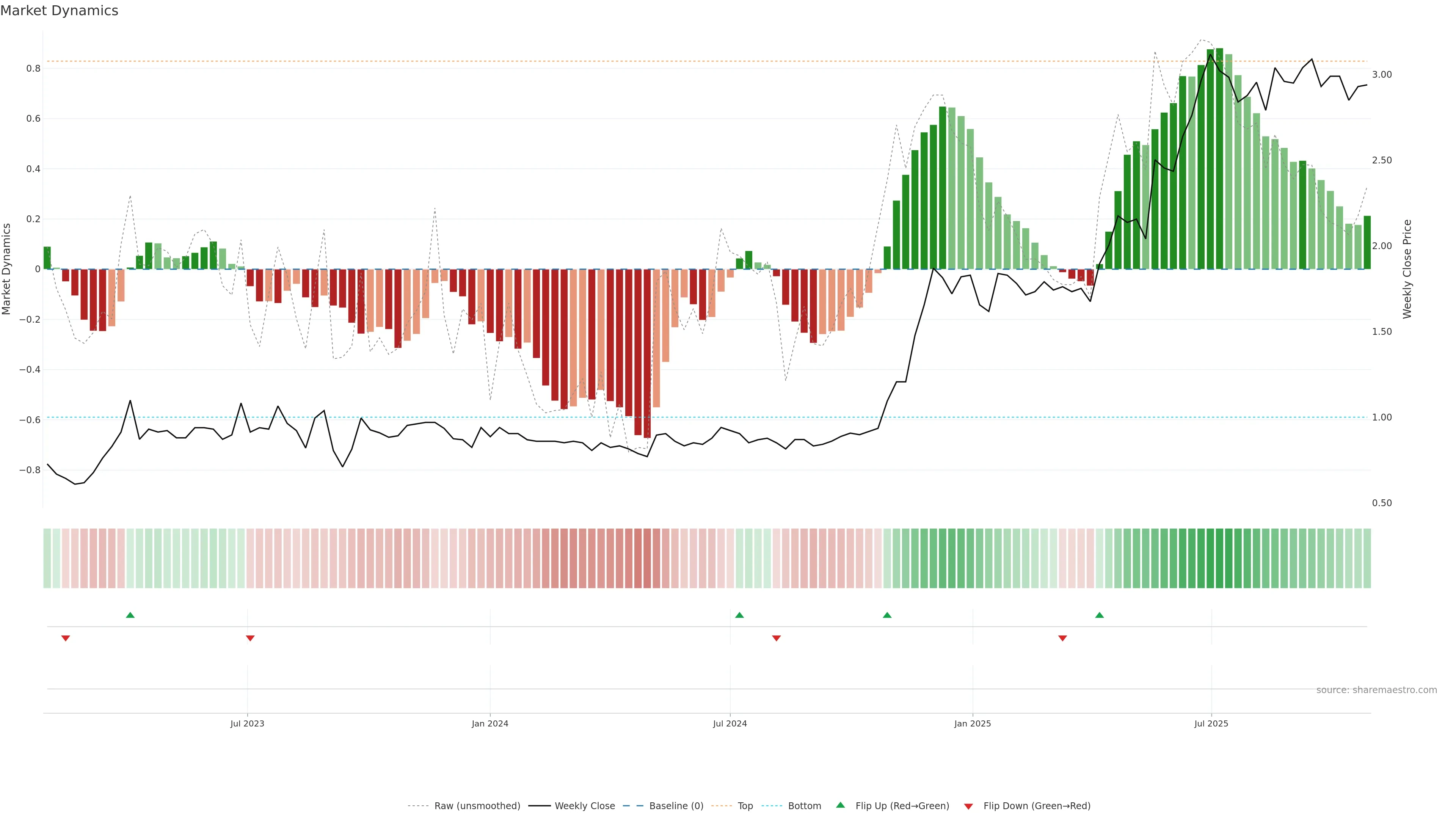The image size is (1456, 819).
Task: Click the Flip Down legend triangle icon
Action: 968,806
